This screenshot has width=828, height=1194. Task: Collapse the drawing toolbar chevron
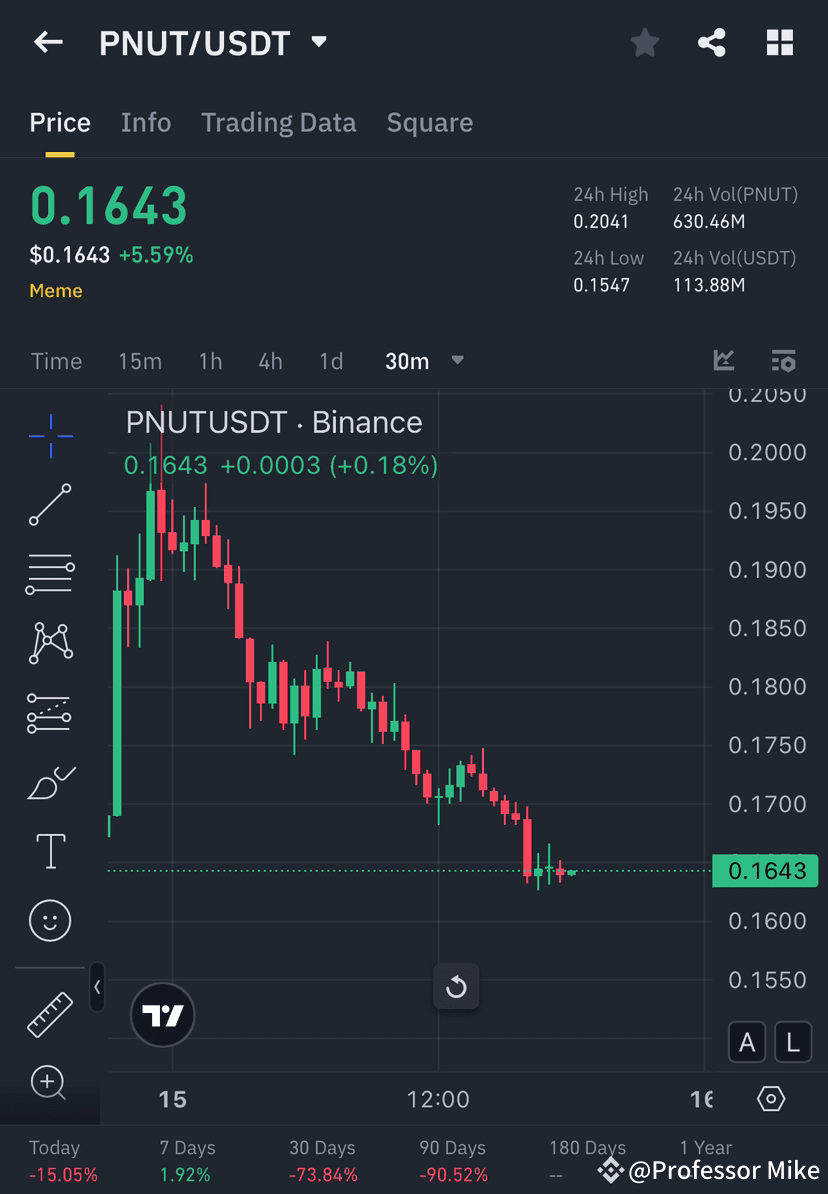click(x=97, y=988)
